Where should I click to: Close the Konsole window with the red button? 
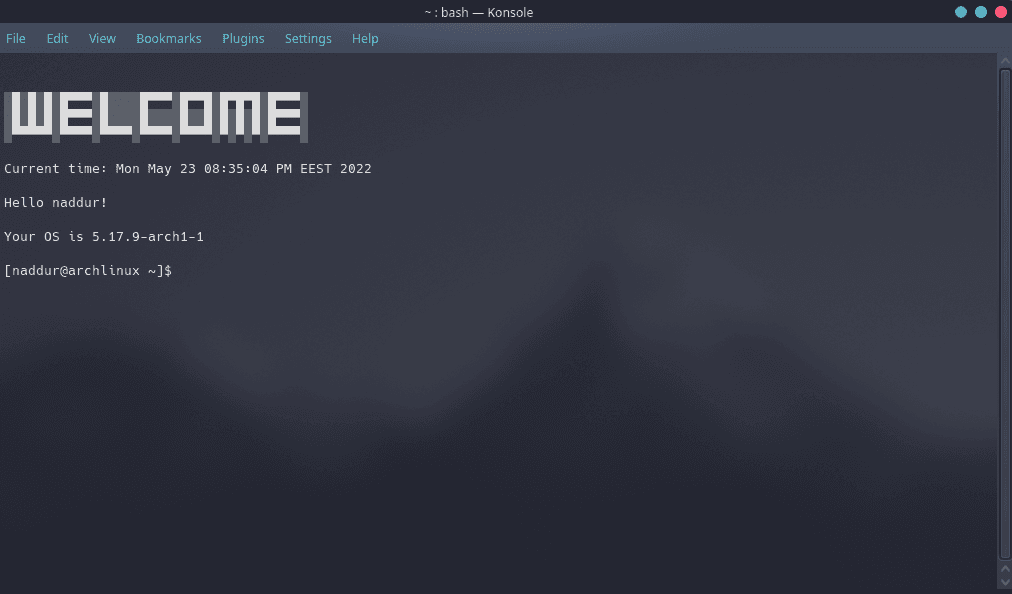[x=1000, y=12]
